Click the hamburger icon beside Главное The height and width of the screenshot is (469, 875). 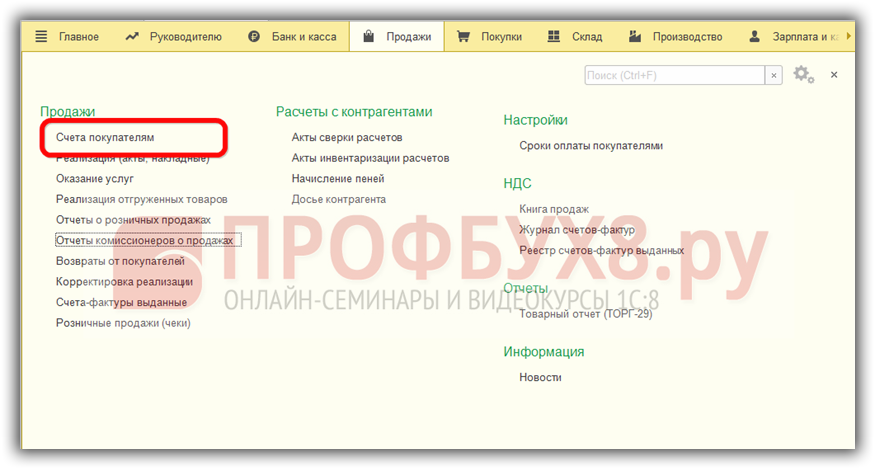41,37
